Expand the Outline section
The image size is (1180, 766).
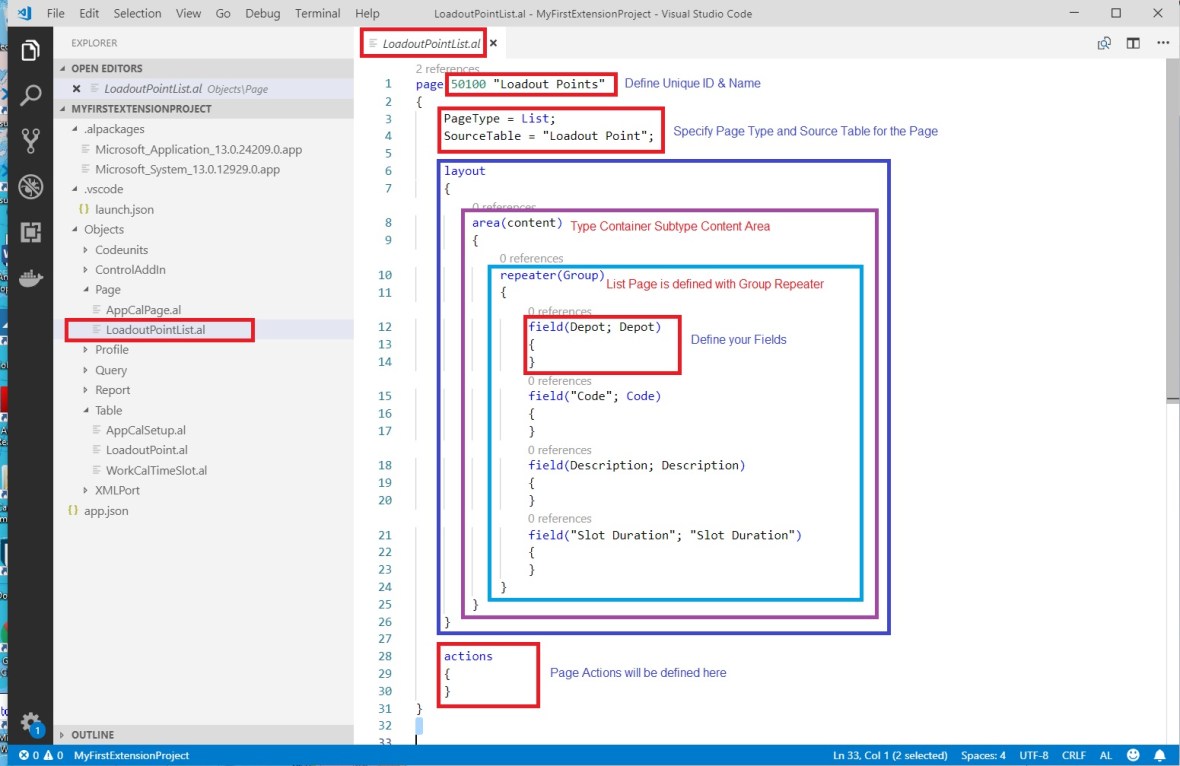pos(92,735)
